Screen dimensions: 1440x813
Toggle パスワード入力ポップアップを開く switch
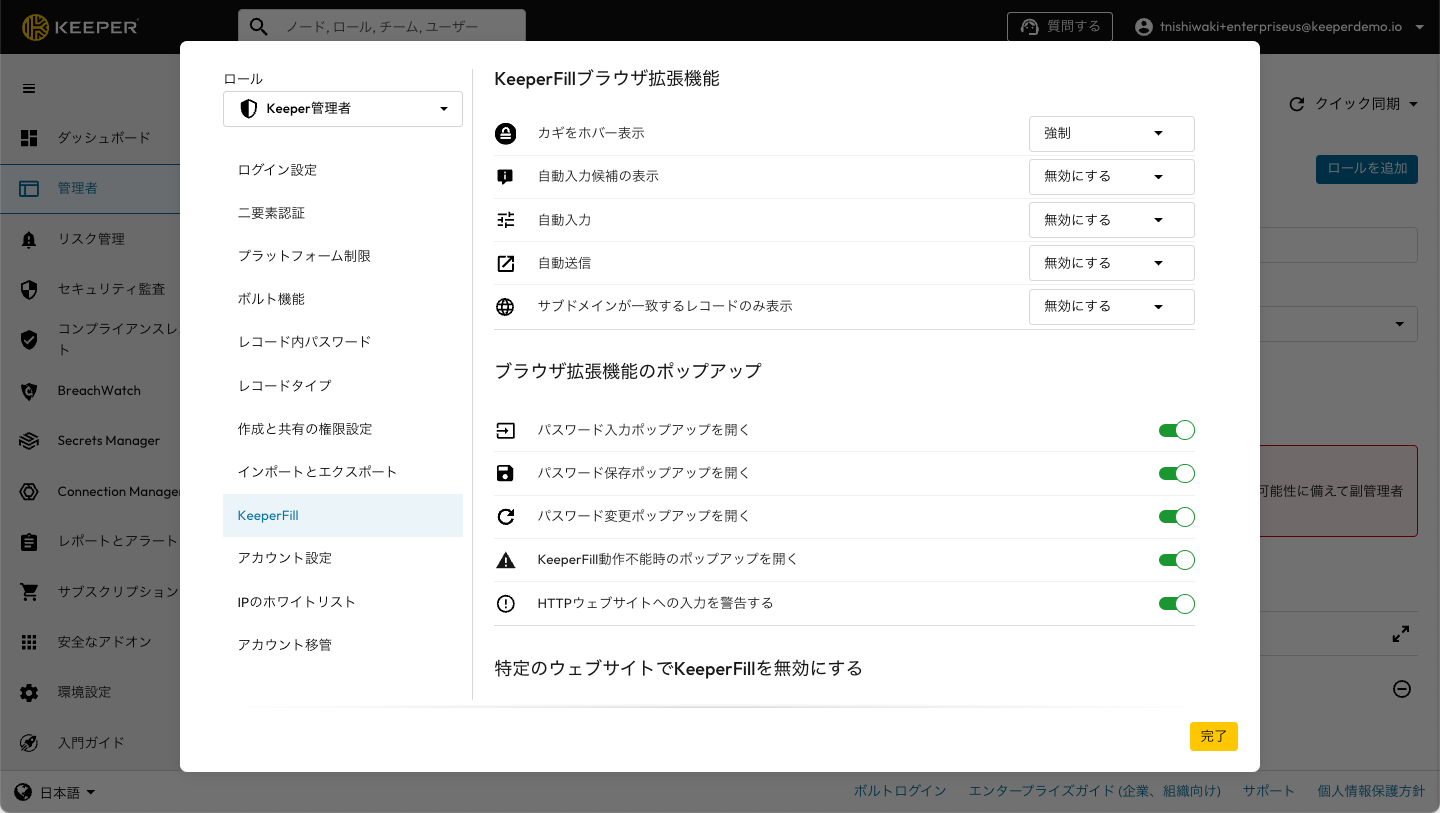click(1176, 430)
